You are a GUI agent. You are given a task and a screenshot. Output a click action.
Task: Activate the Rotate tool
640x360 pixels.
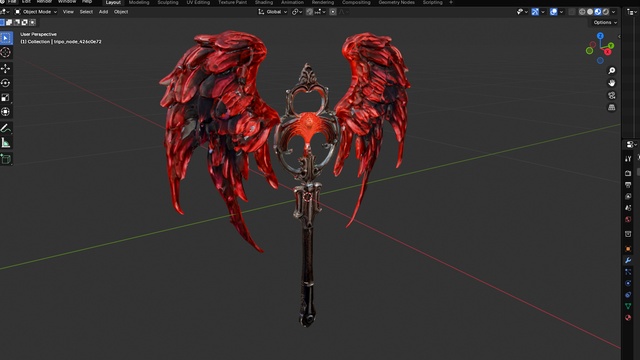point(6,83)
